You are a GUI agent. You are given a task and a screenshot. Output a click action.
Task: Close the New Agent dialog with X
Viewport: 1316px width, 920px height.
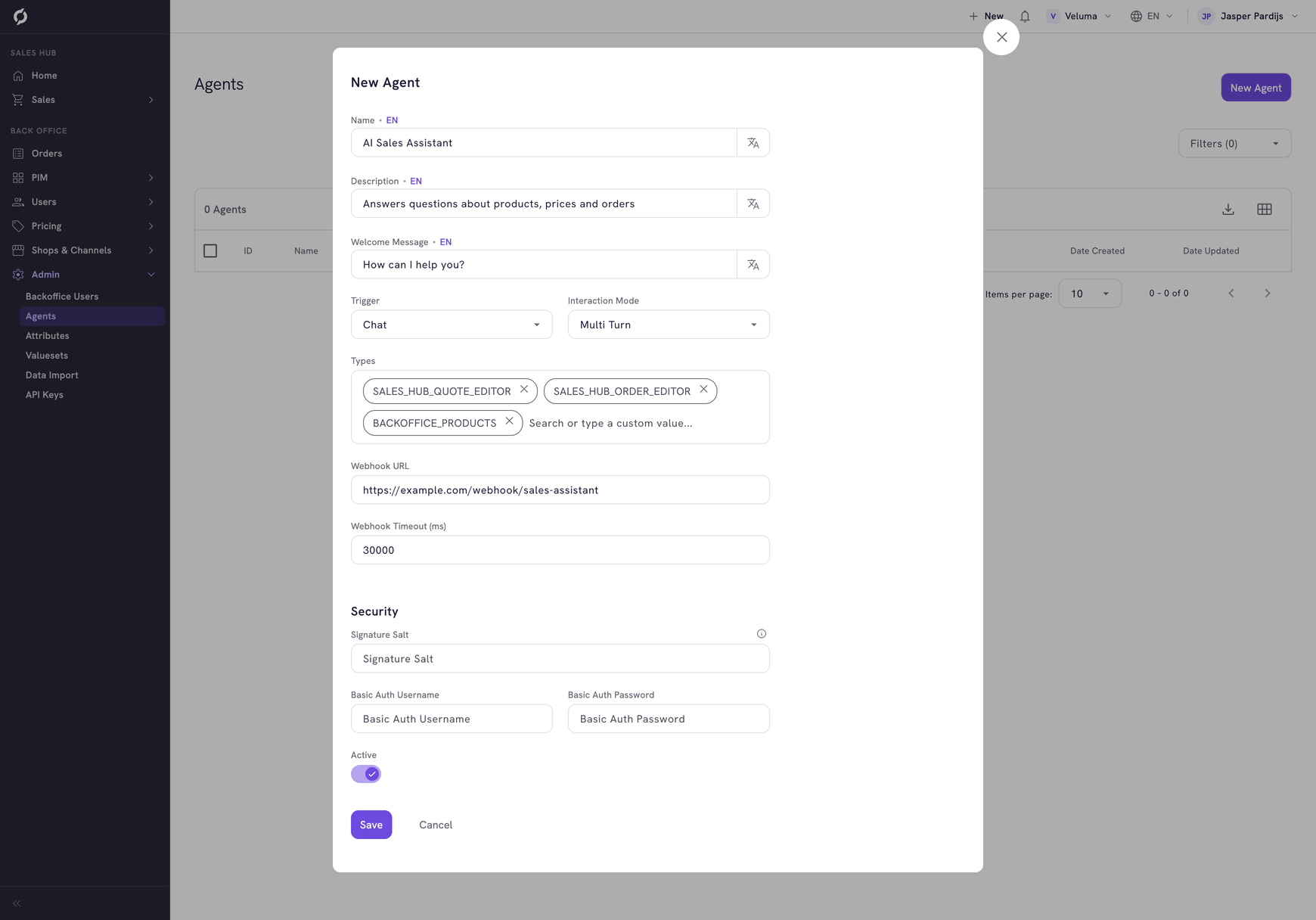(x=1001, y=37)
